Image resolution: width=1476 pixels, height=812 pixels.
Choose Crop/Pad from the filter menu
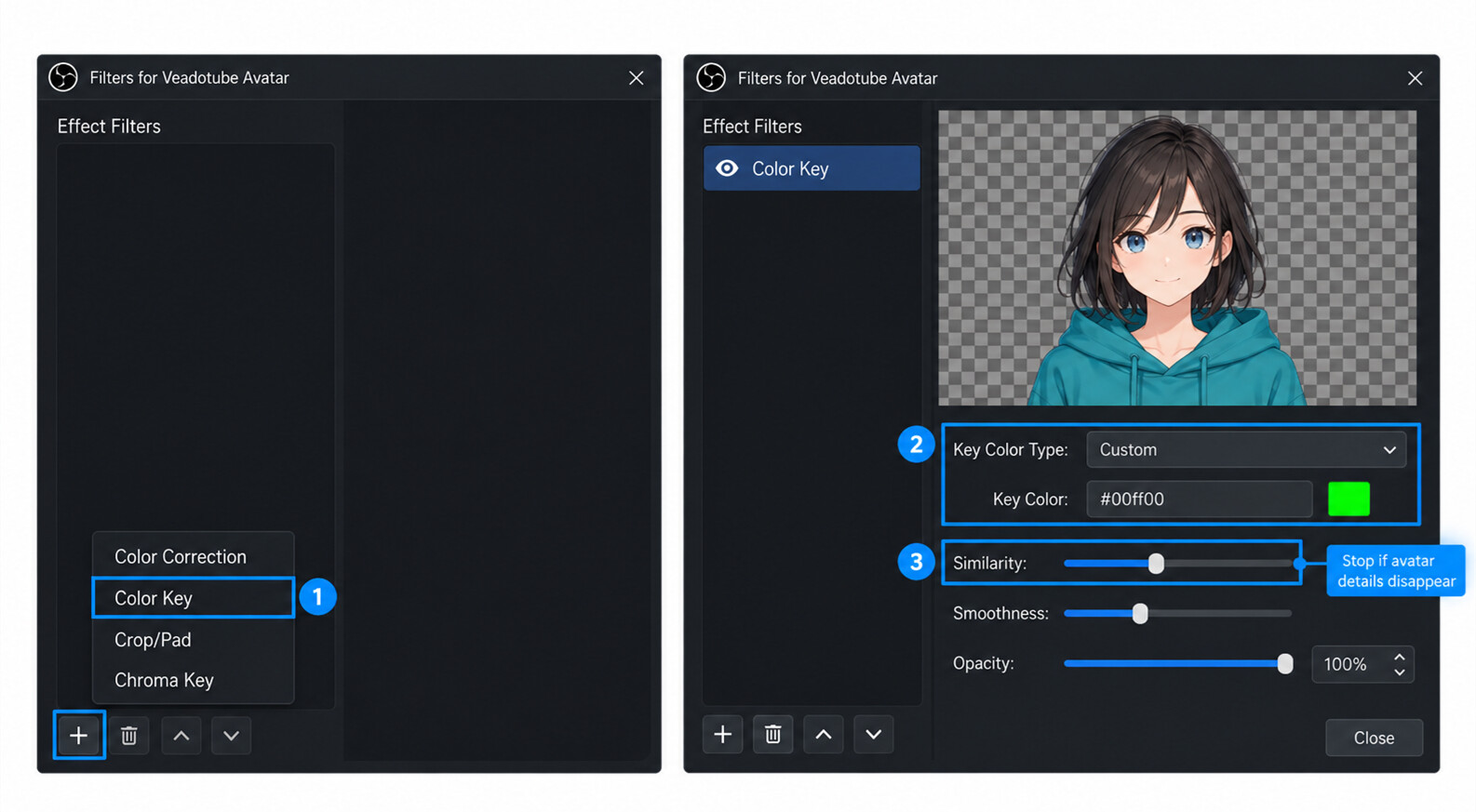point(194,640)
